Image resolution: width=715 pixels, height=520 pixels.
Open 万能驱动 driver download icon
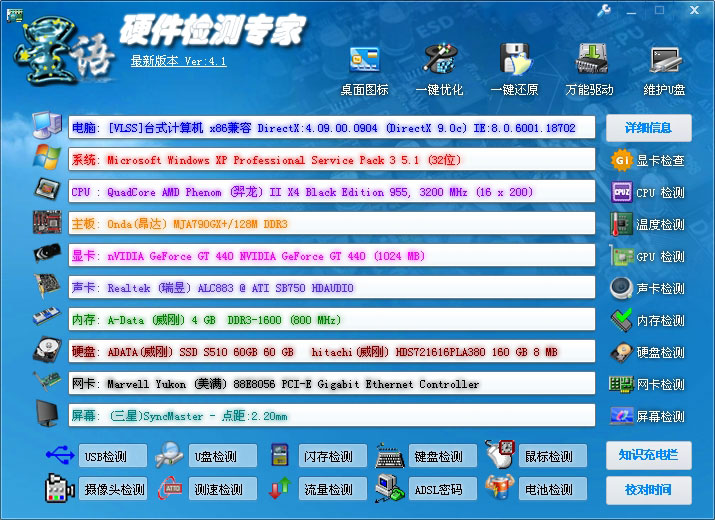[590, 63]
